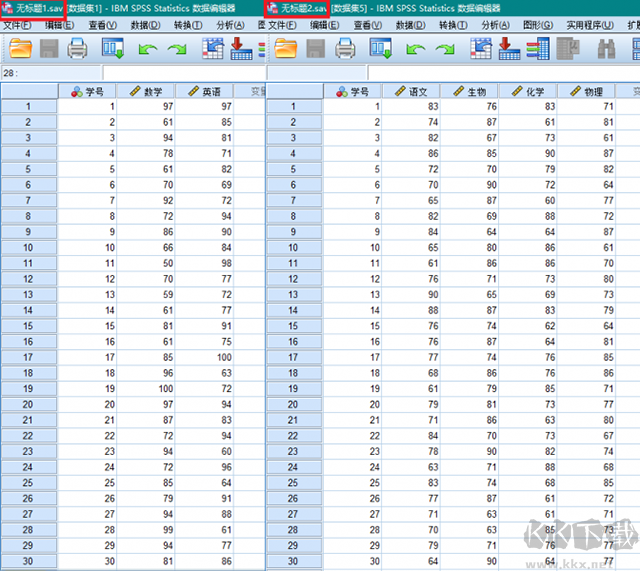Click Go to case icon in 无标题2.sav window
The image size is (640, 571).
click(x=476, y=47)
